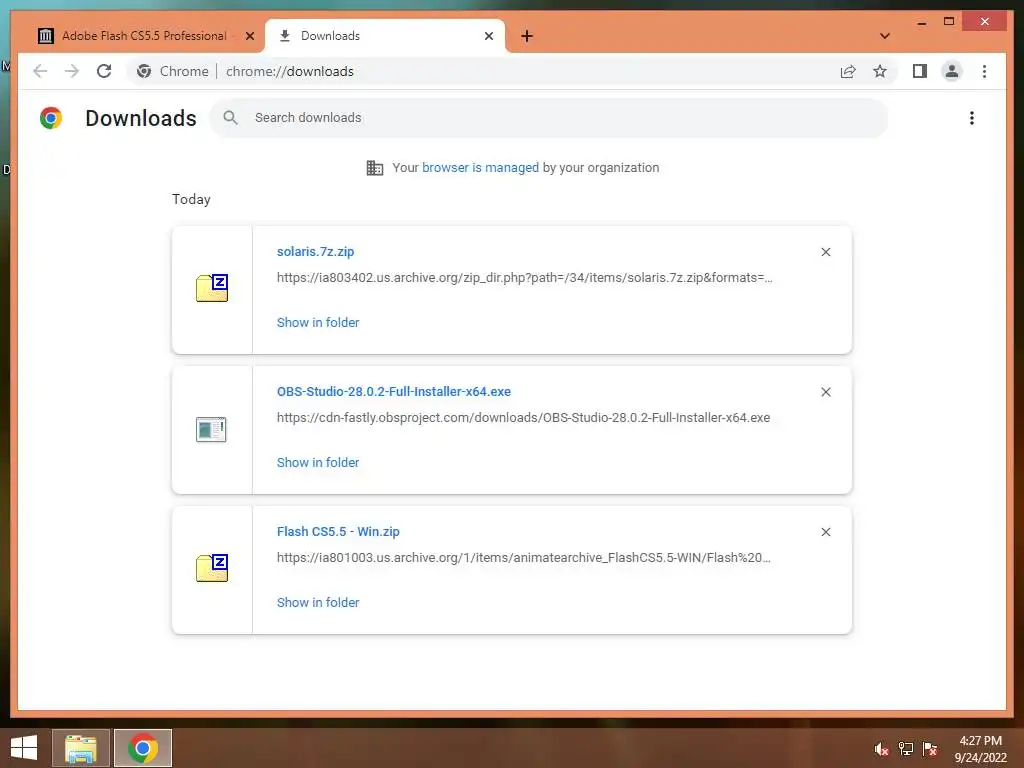This screenshot has height=768, width=1024.
Task: Open the side panel icon
Action: [x=920, y=71]
